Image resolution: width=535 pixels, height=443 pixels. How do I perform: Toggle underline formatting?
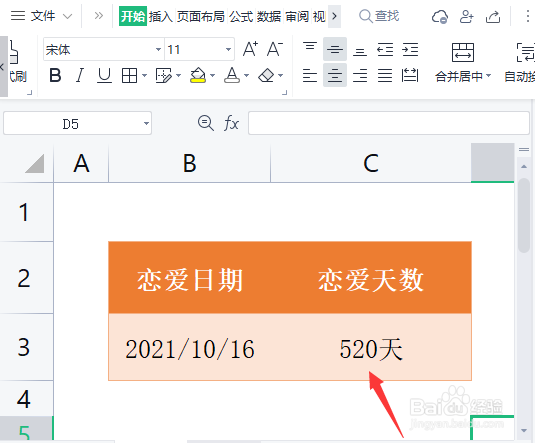[x=104, y=75]
